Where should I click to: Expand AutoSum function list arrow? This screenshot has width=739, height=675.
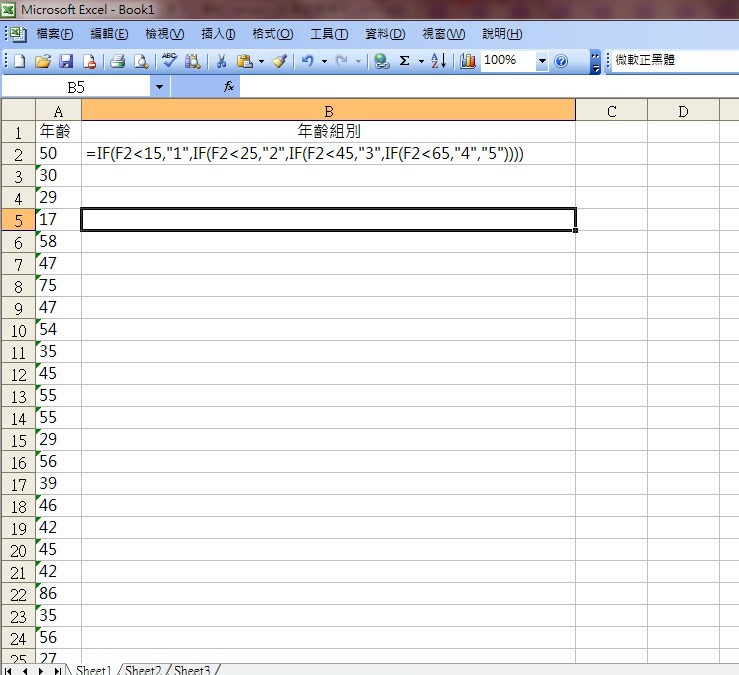421,61
